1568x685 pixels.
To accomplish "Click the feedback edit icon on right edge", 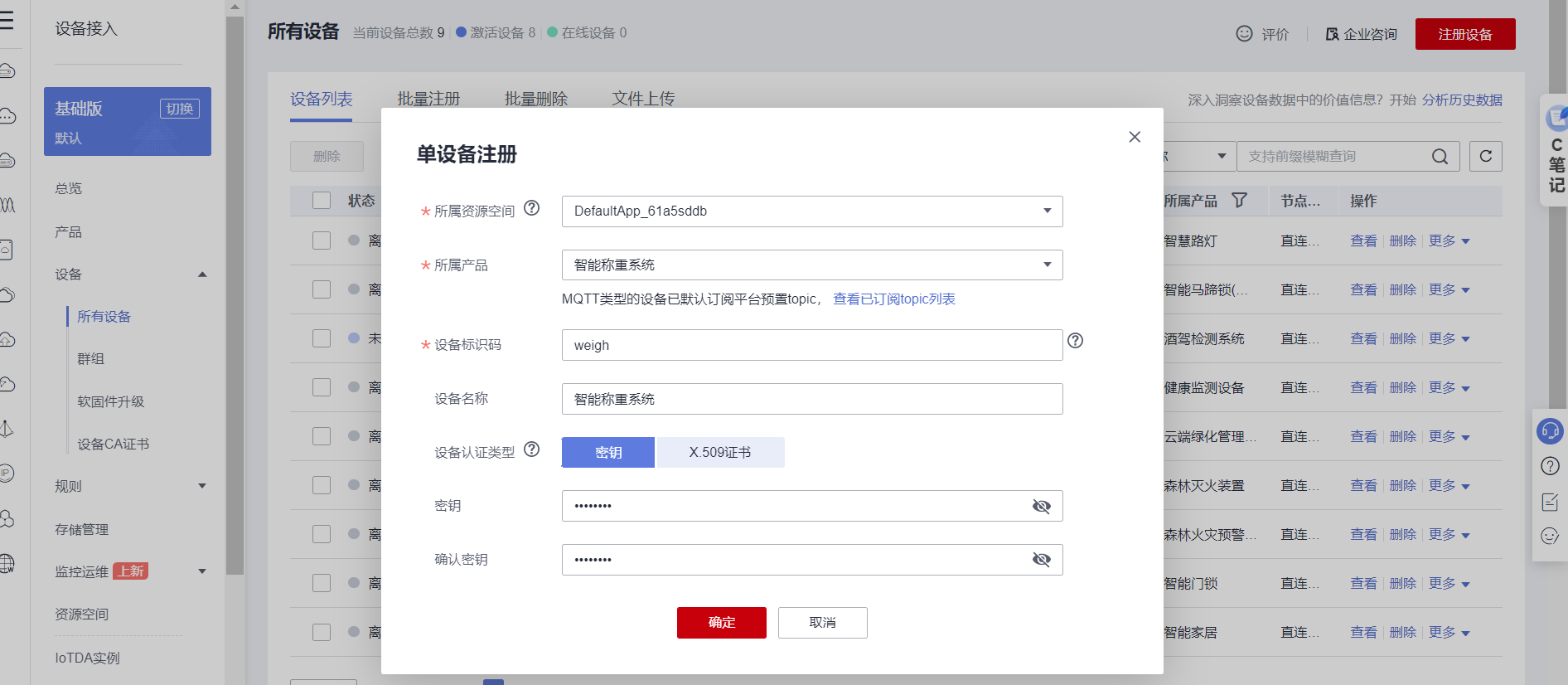I will (1550, 502).
